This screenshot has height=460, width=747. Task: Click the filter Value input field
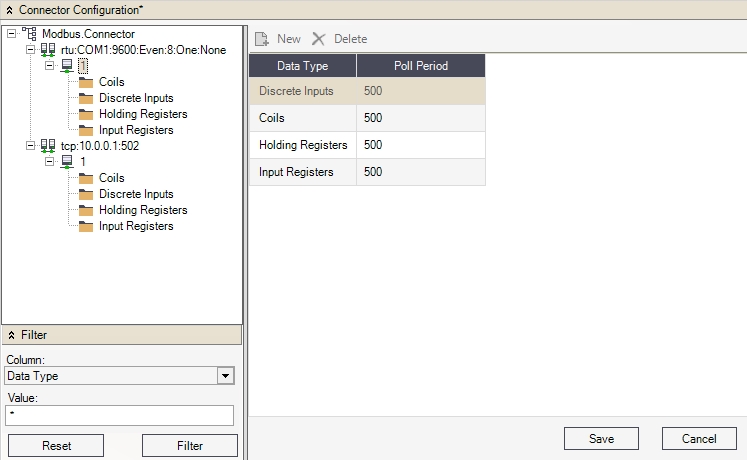point(119,415)
